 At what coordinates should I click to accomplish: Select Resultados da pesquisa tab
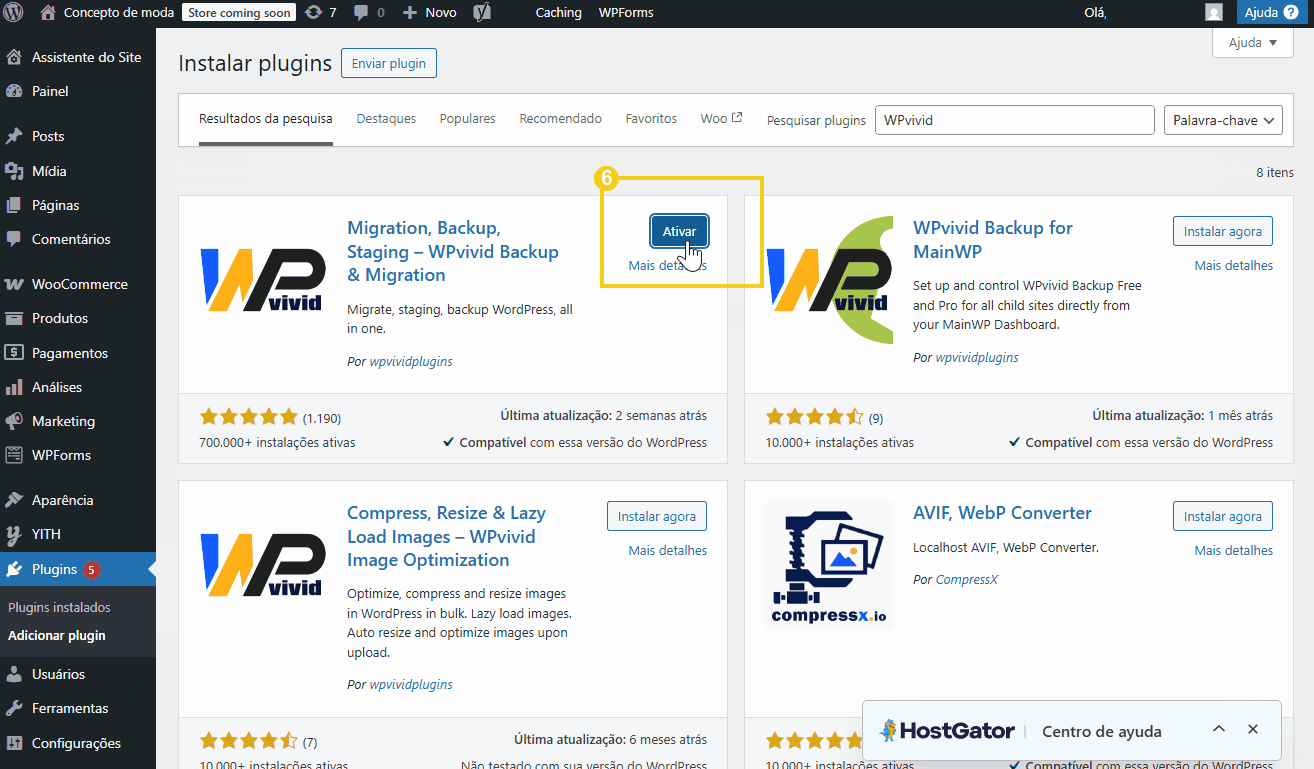[266, 119]
